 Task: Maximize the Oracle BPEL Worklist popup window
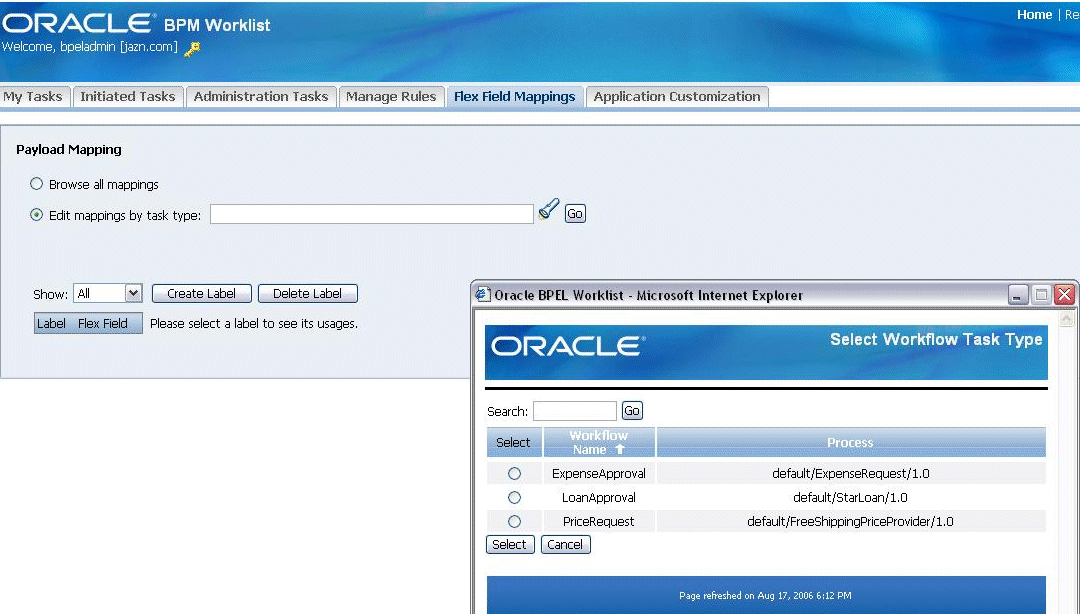pyautogui.click(x=1041, y=295)
